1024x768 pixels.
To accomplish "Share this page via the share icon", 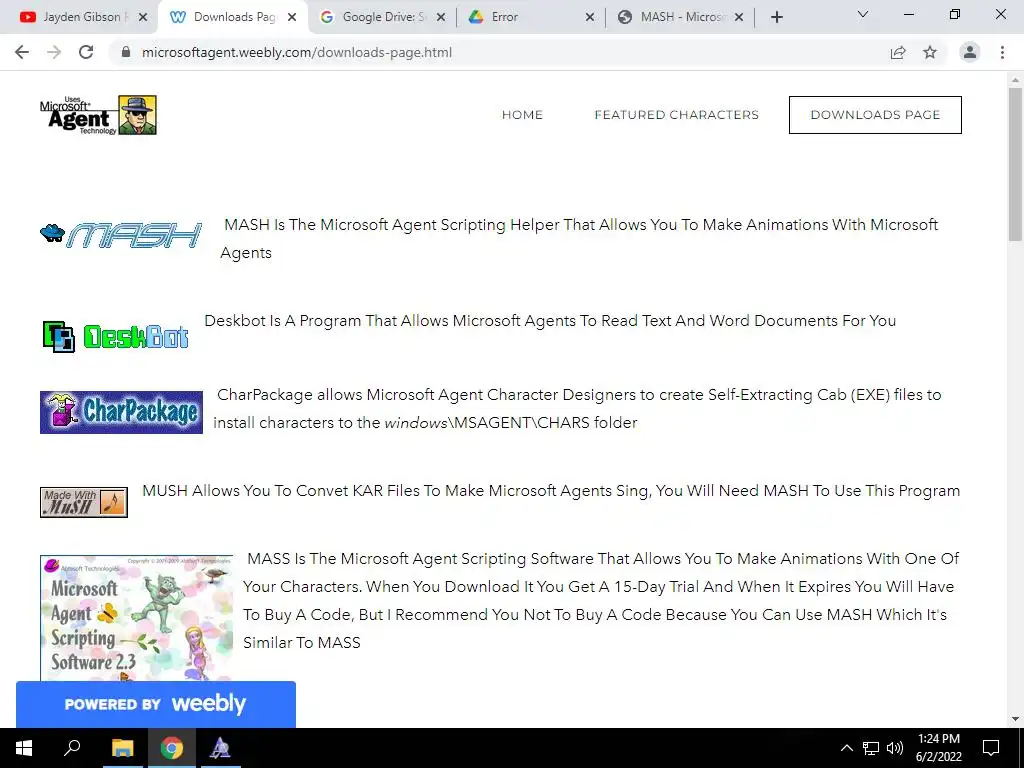I will click(898, 52).
